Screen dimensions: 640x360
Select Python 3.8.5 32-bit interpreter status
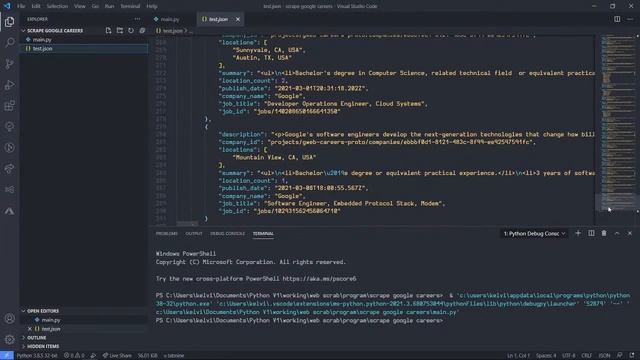pyautogui.click(x=37, y=356)
